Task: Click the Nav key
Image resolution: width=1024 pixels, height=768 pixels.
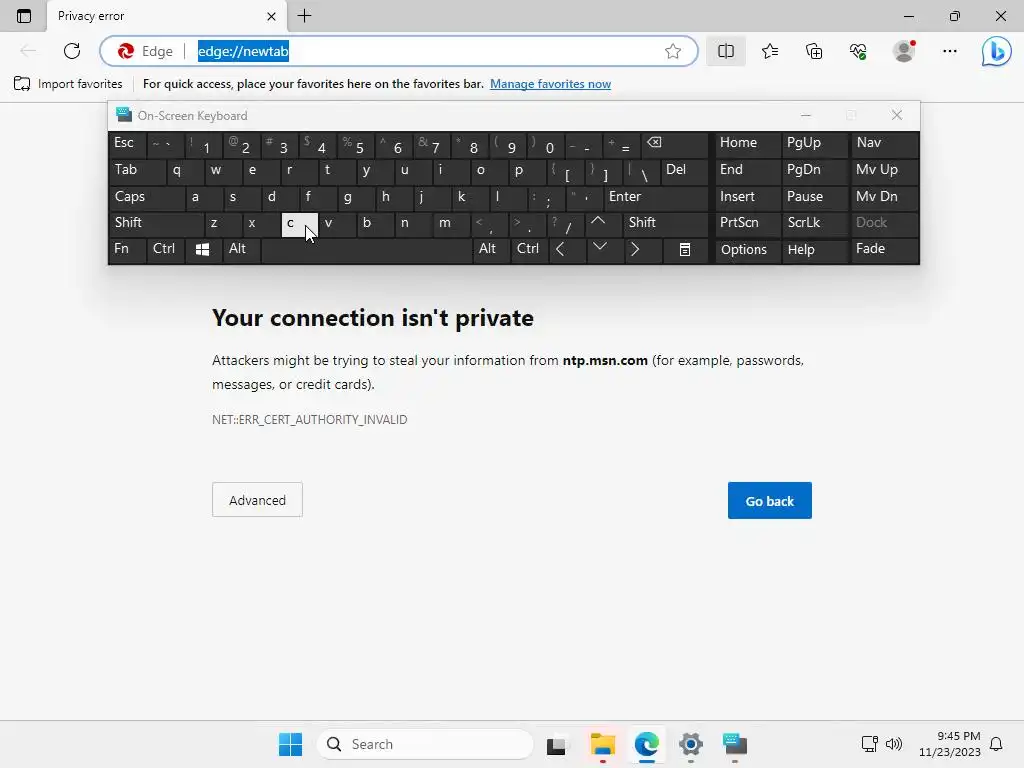Action: click(x=884, y=144)
